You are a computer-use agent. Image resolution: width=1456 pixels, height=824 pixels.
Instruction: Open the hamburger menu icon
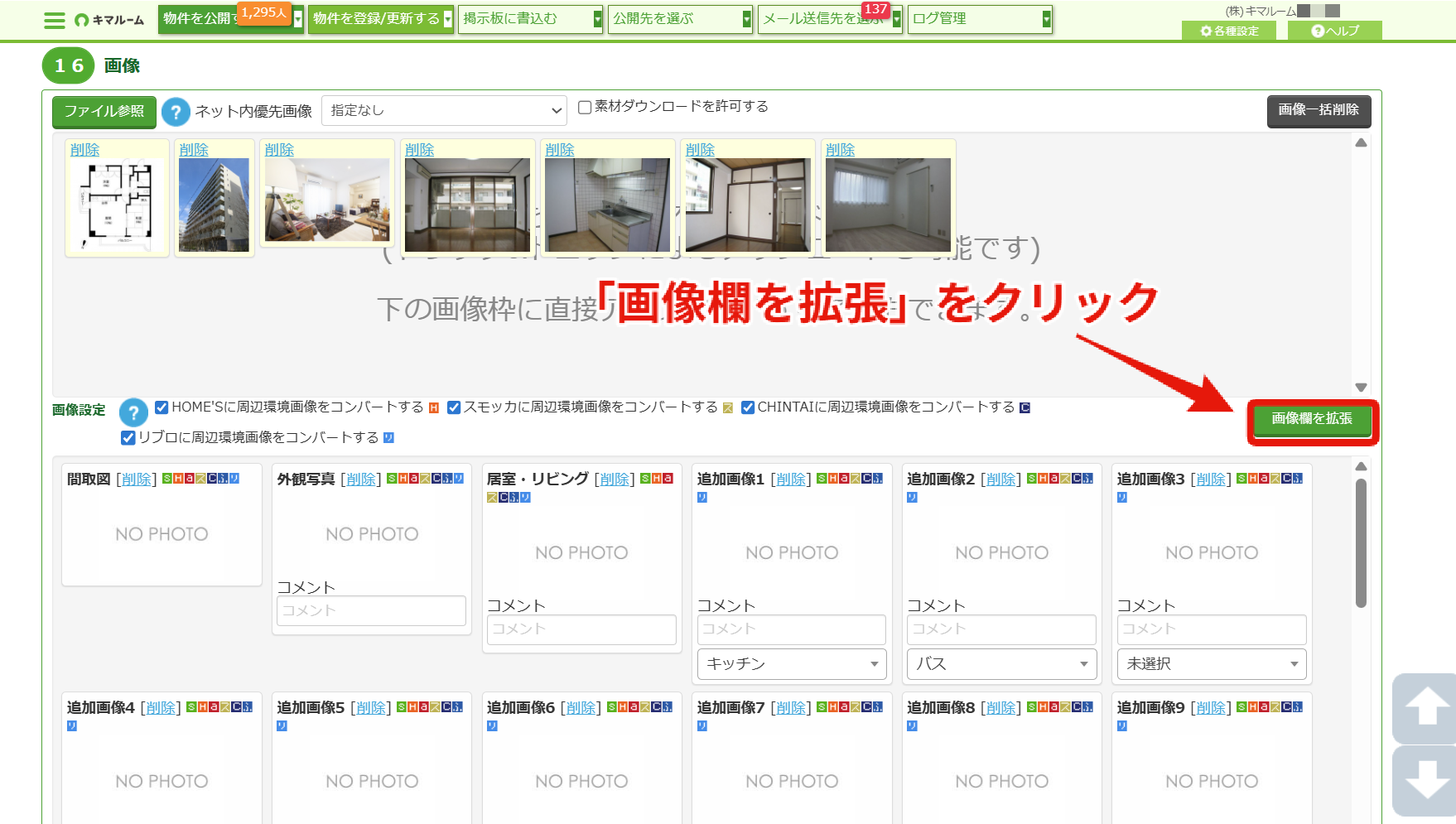[55, 20]
